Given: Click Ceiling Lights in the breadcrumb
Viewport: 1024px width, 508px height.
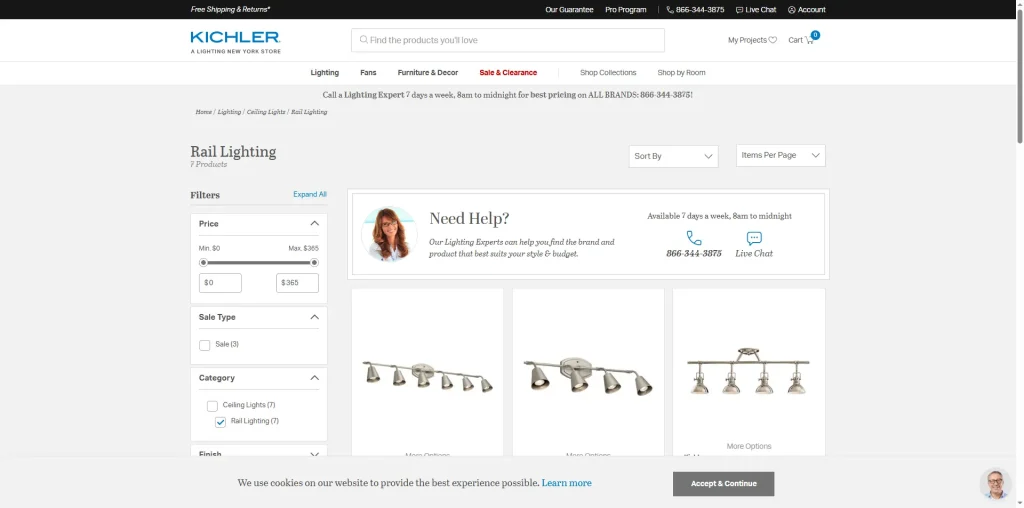Looking at the screenshot, I should tap(266, 112).
